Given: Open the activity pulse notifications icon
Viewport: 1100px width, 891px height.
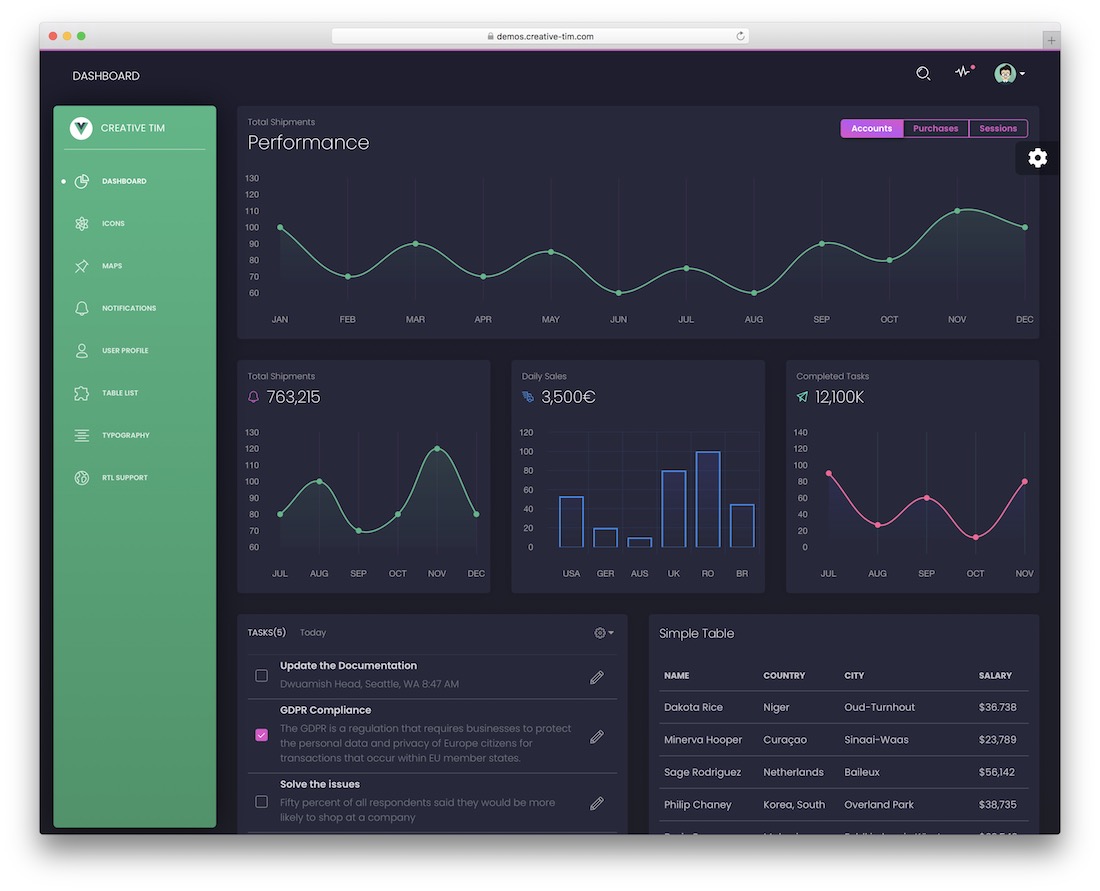Looking at the screenshot, I should point(965,71).
